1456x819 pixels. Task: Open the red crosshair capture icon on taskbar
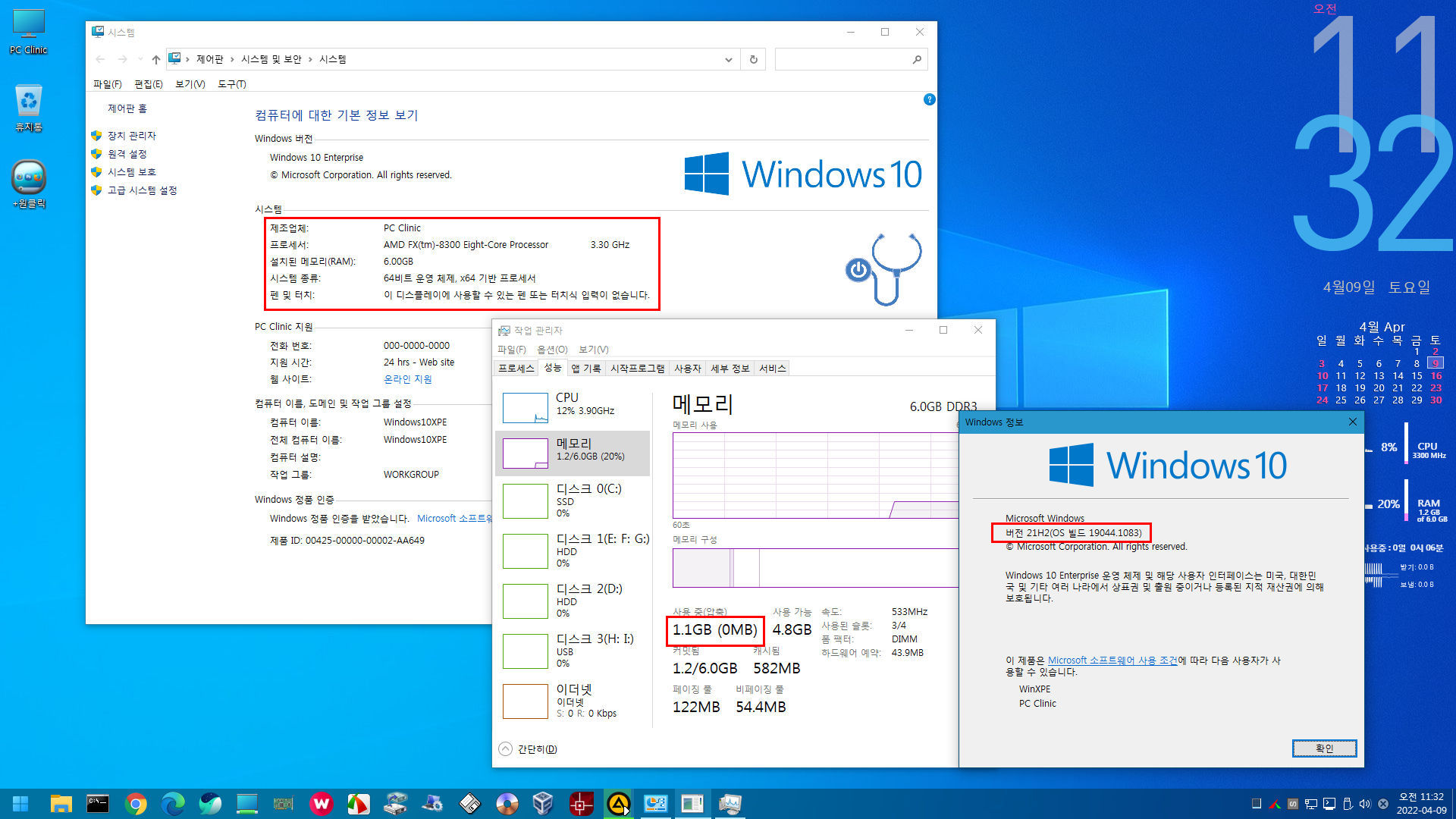click(581, 804)
